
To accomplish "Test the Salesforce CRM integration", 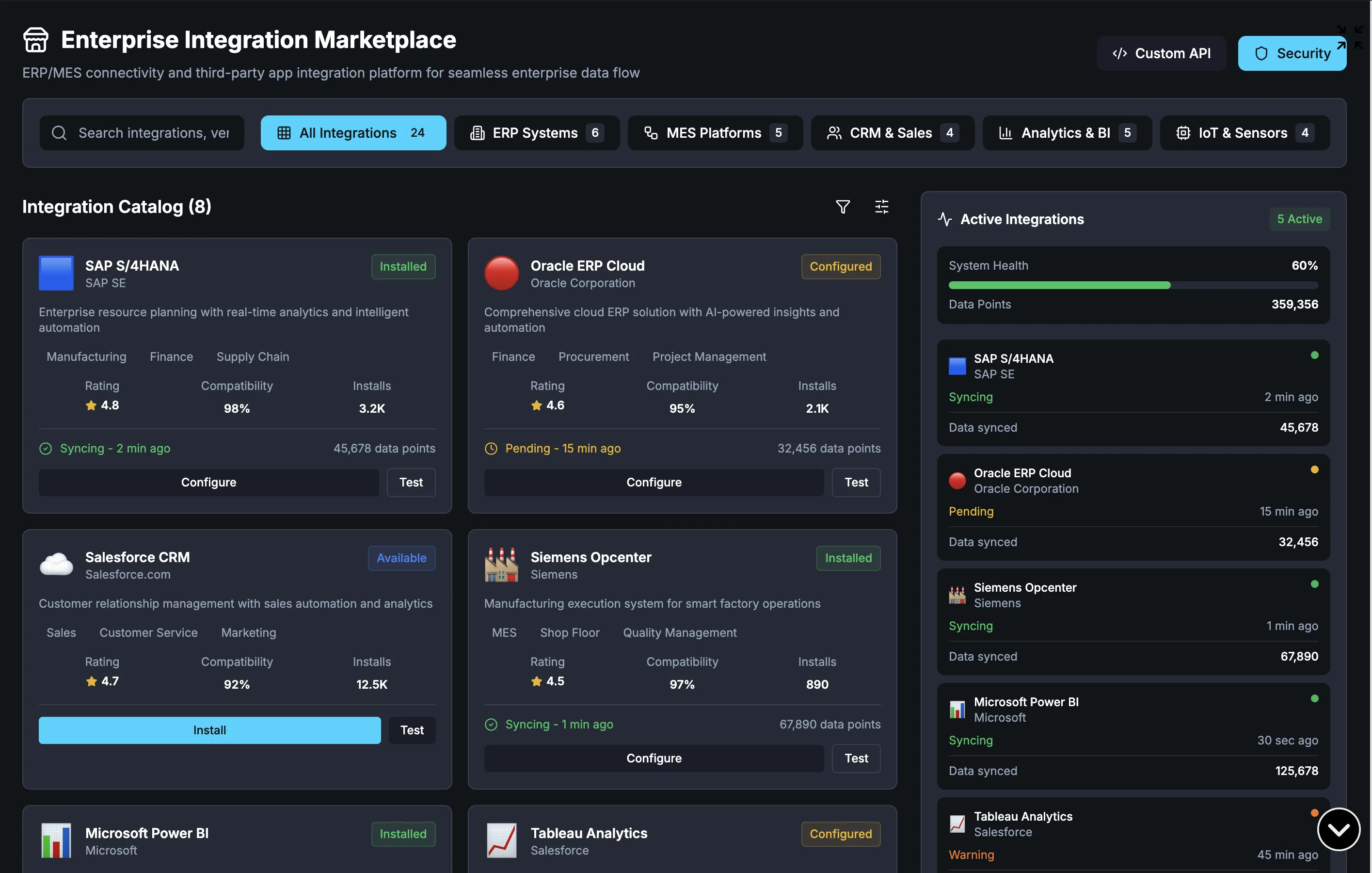I will click(412, 730).
